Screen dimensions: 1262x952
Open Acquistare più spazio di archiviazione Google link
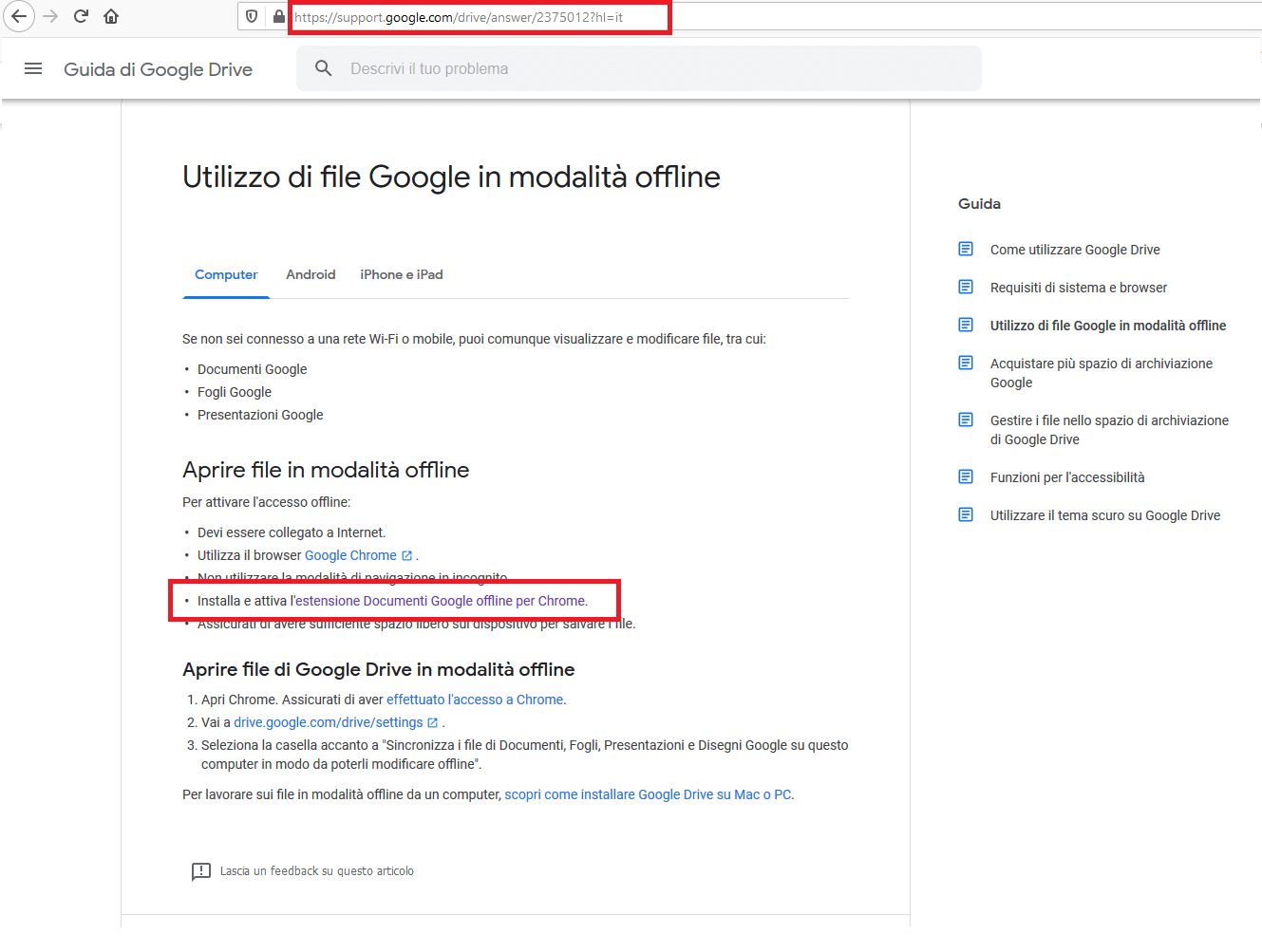(1102, 373)
